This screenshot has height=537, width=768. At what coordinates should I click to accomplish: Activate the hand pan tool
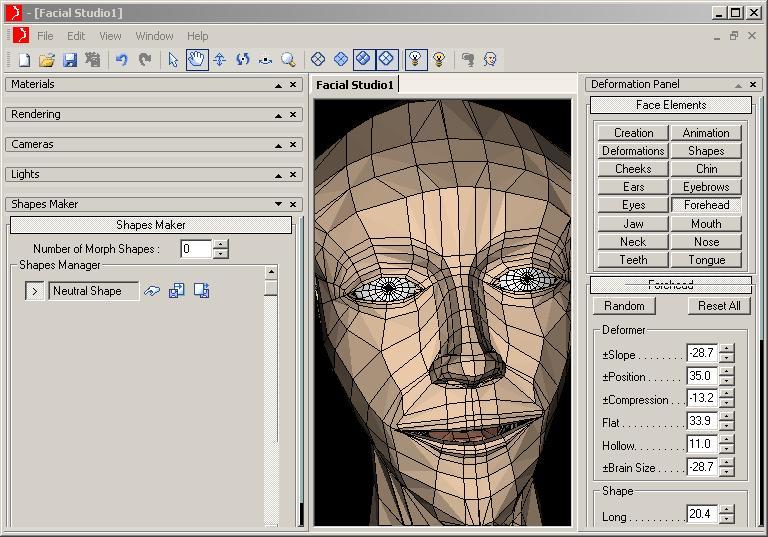pos(197,60)
